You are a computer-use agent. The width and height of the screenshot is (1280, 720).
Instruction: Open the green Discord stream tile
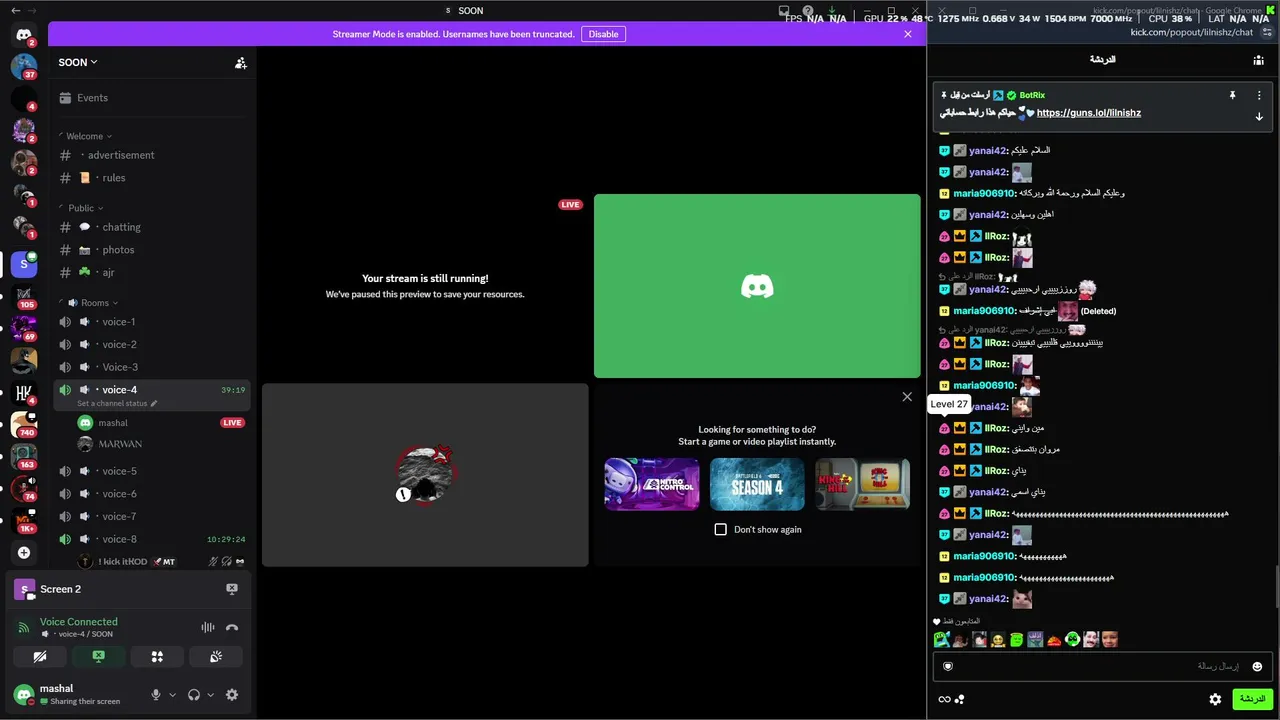click(x=757, y=286)
